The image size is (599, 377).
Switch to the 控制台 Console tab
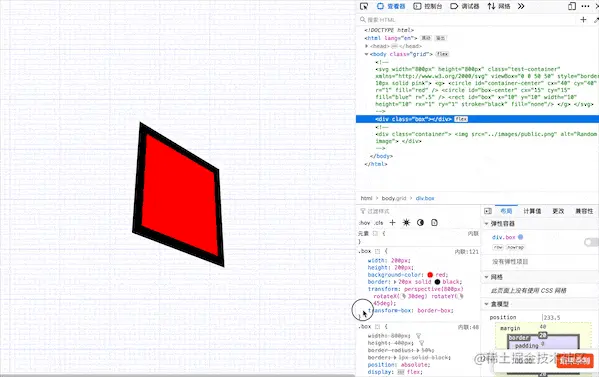(428, 6)
